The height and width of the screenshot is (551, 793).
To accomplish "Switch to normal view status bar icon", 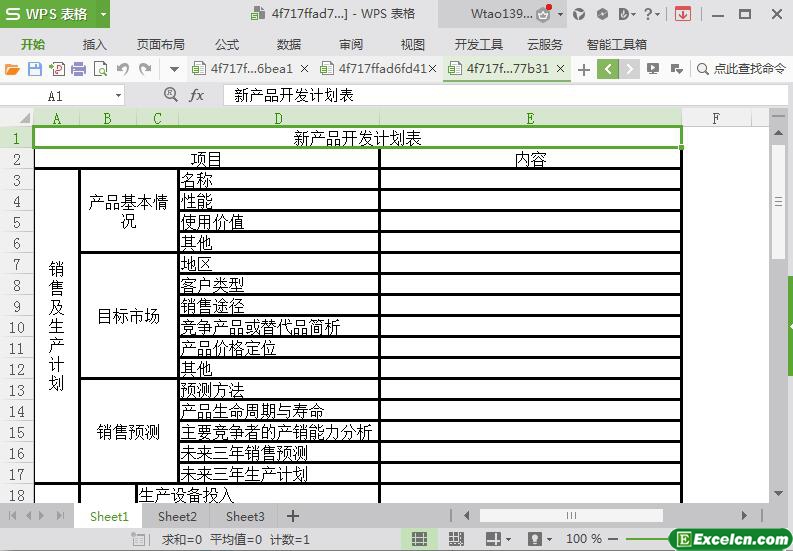I will 419,539.
